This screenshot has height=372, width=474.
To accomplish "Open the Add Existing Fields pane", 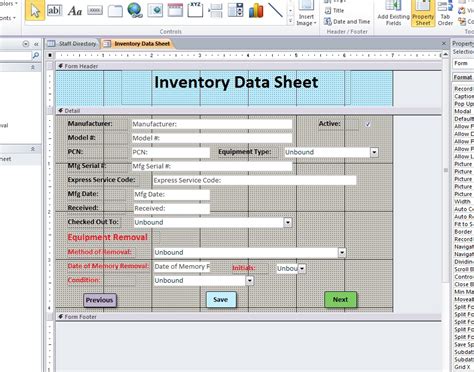I will pyautogui.click(x=393, y=13).
